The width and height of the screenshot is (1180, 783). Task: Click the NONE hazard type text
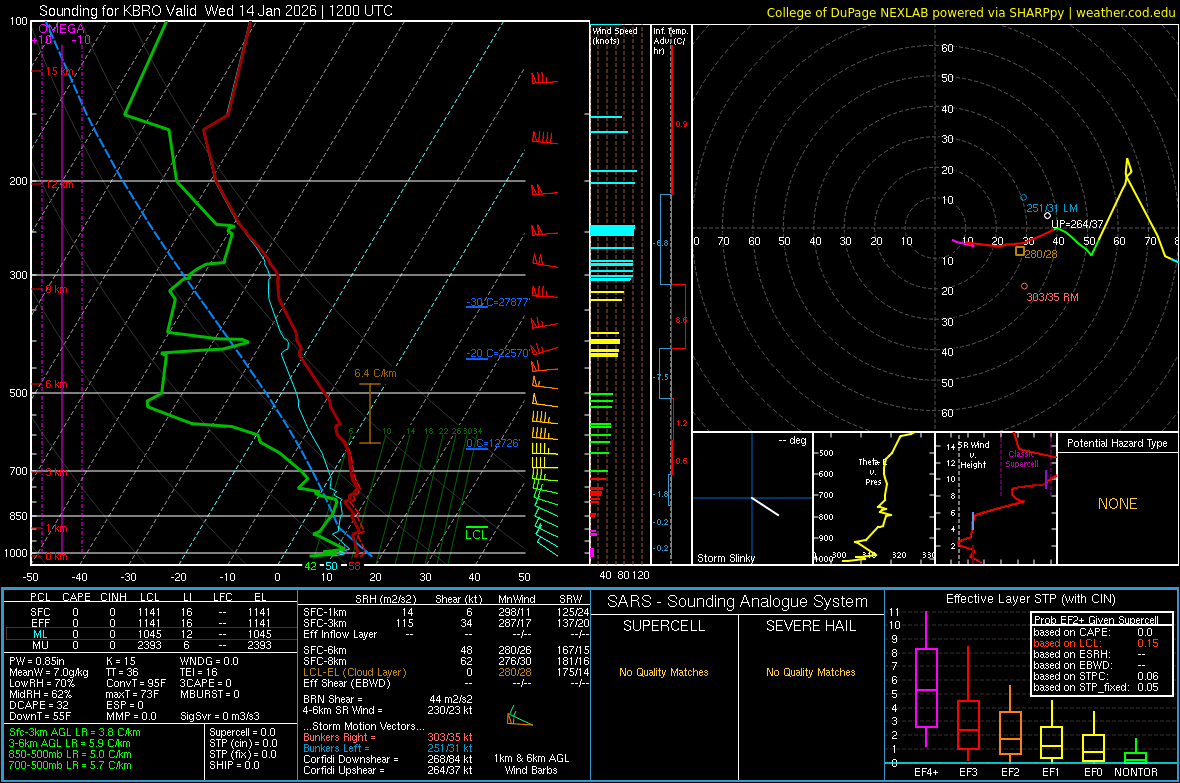click(1117, 504)
